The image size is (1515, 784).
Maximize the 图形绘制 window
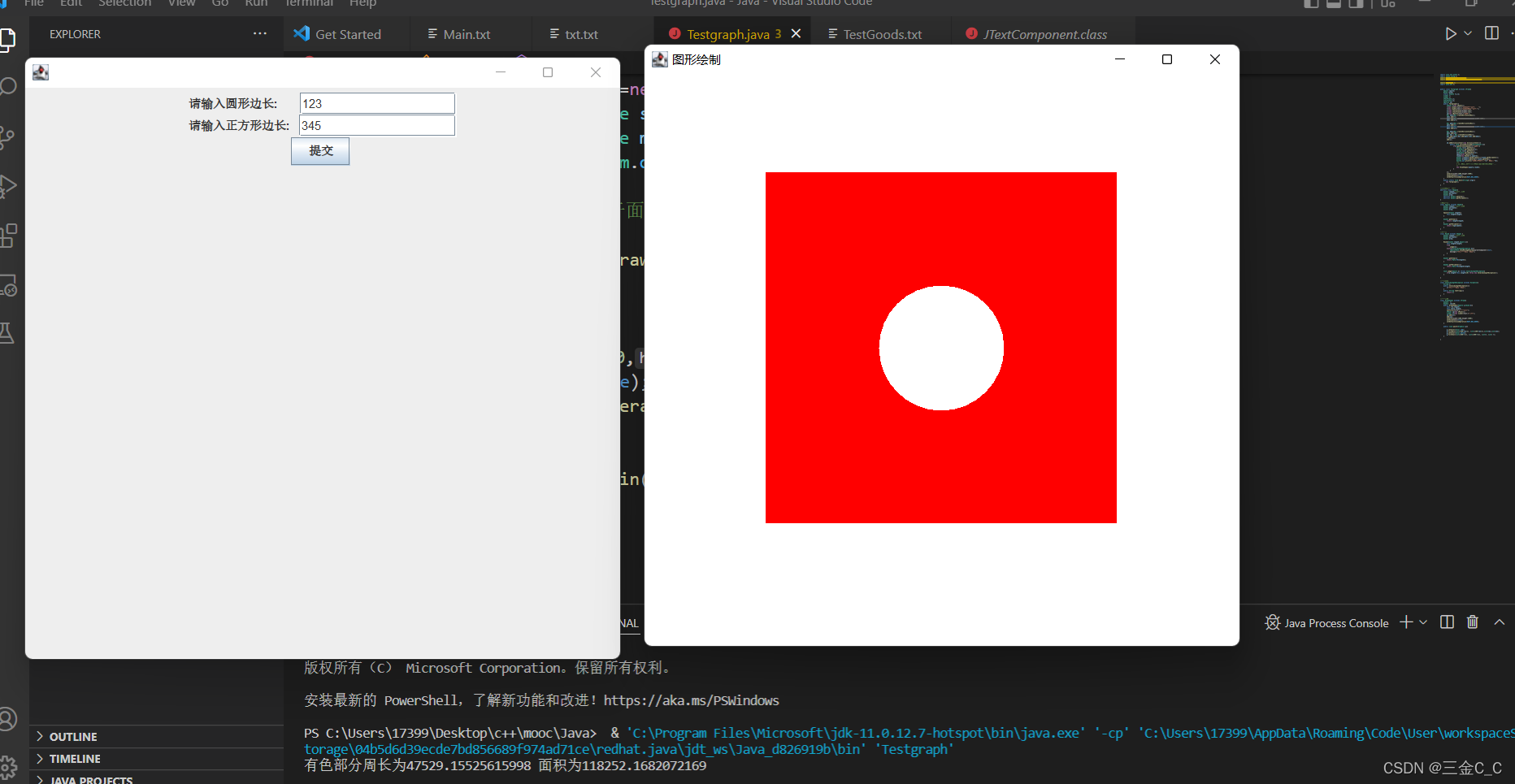click(x=1167, y=59)
